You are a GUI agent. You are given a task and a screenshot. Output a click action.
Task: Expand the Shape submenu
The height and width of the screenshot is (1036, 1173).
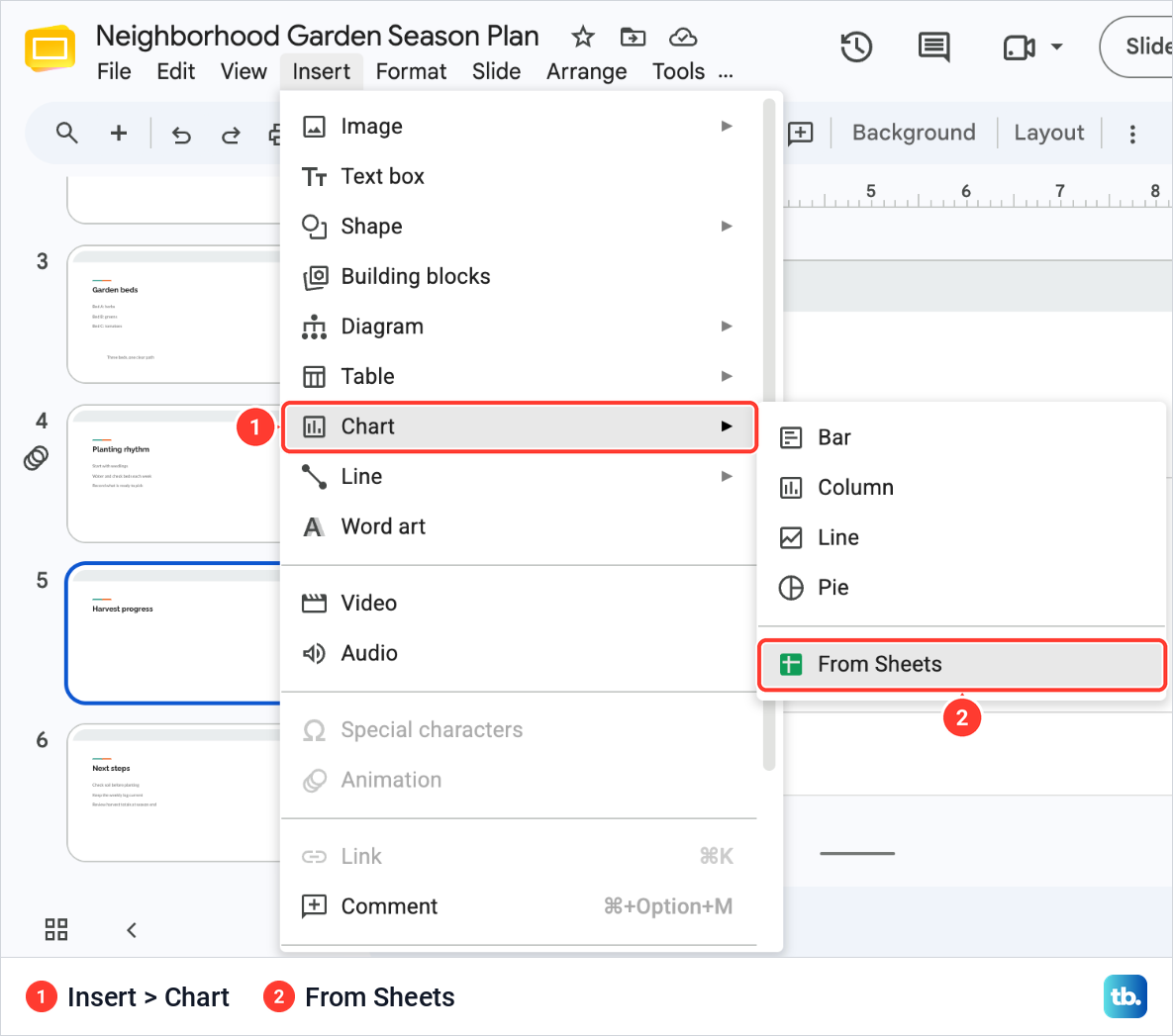pos(519,227)
